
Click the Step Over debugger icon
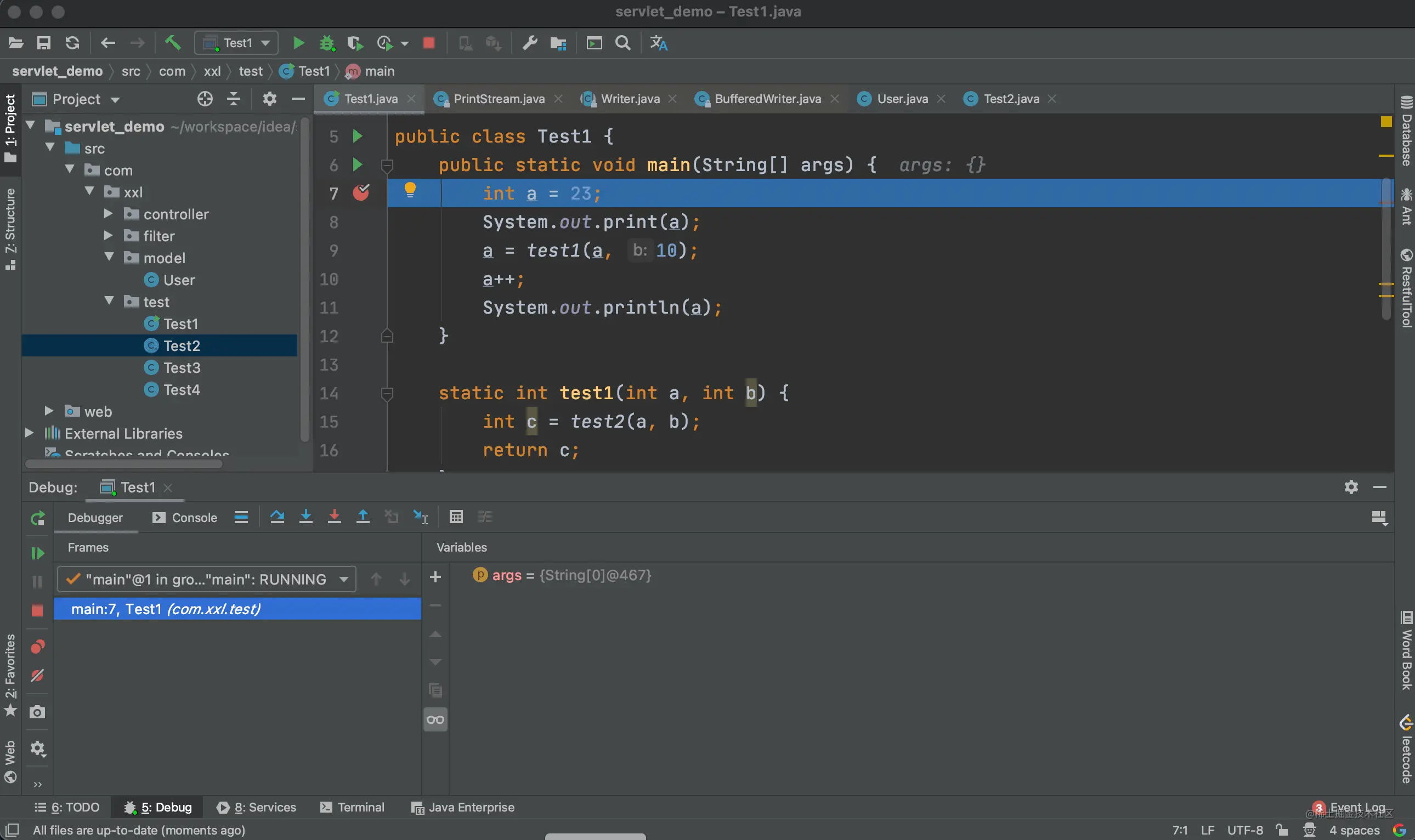tap(277, 517)
